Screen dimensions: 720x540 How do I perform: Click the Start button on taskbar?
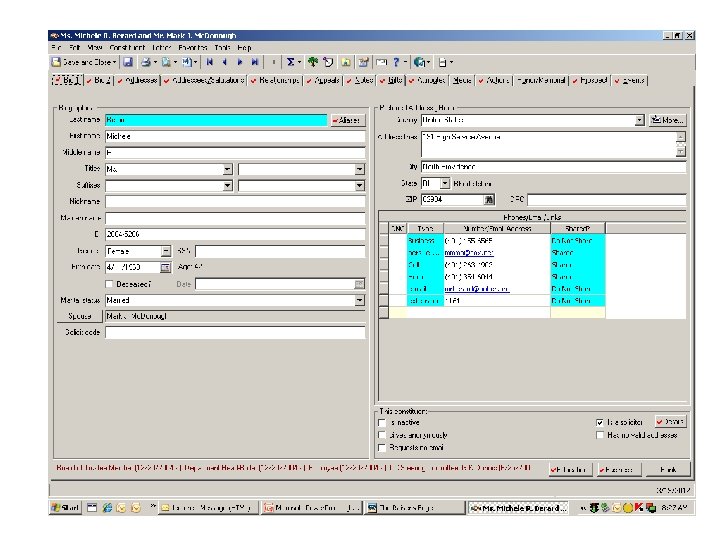click(x=66, y=507)
